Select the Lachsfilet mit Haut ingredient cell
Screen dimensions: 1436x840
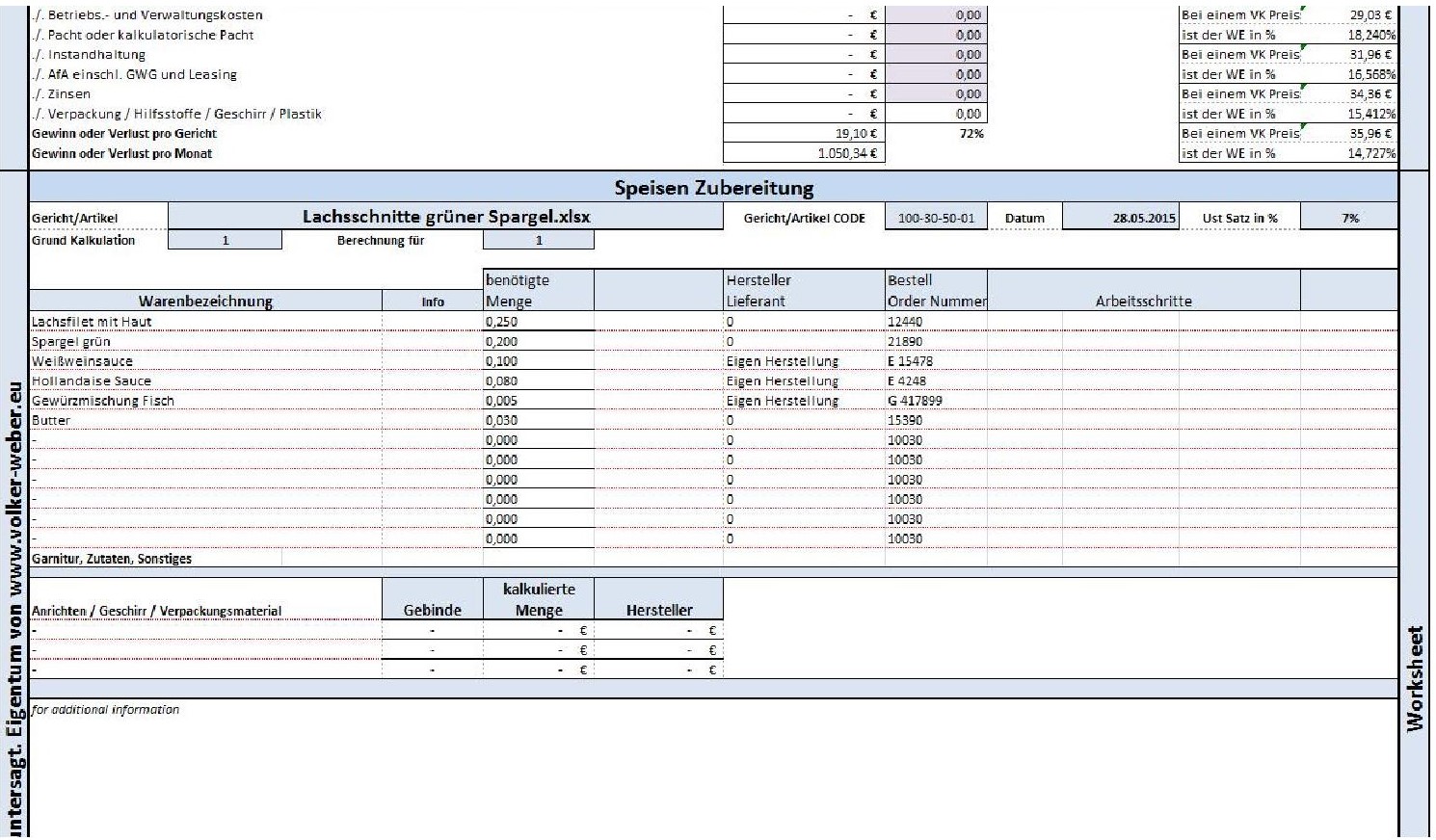92,322
